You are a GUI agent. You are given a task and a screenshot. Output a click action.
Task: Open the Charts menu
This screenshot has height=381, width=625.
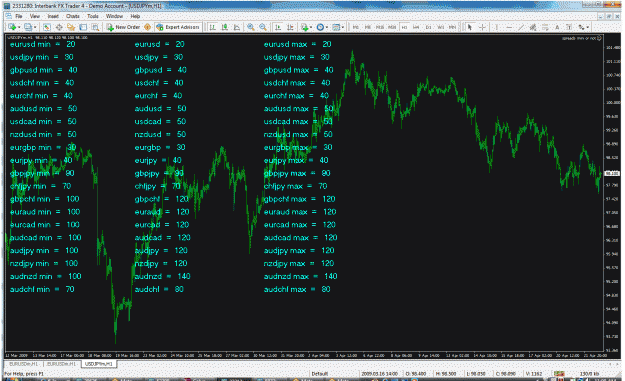pos(73,16)
